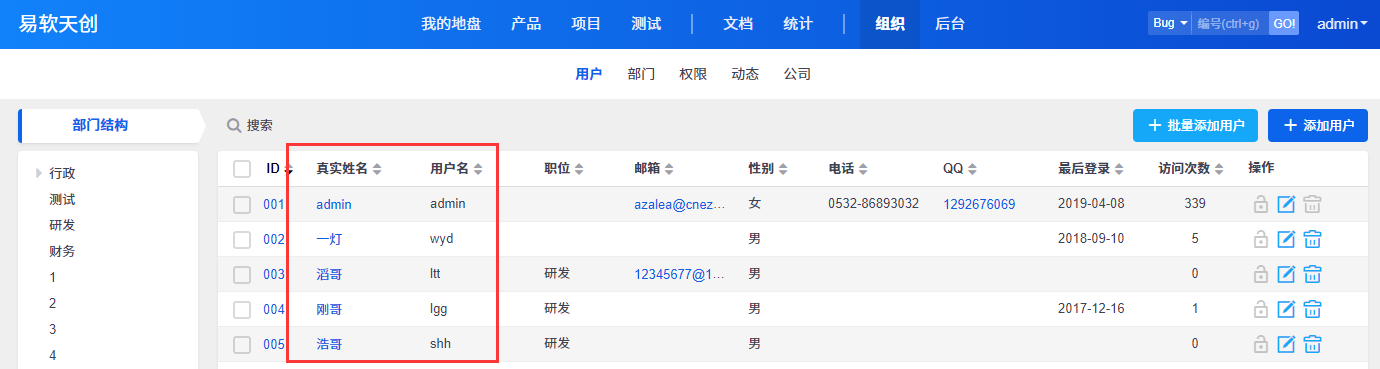
Task: Open 后台 menu item
Action: [x=950, y=24]
